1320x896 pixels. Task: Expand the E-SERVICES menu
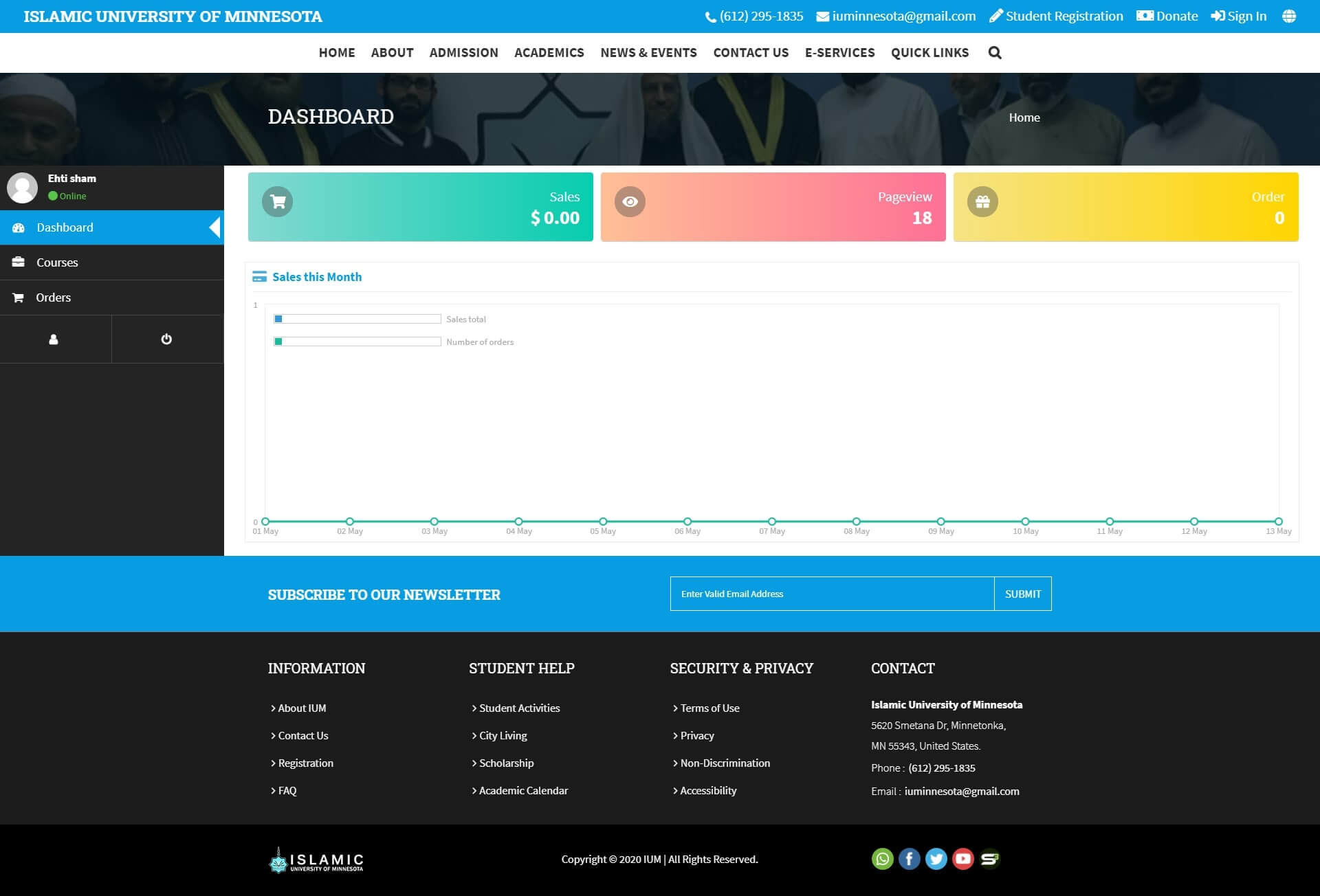coord(839,53)
